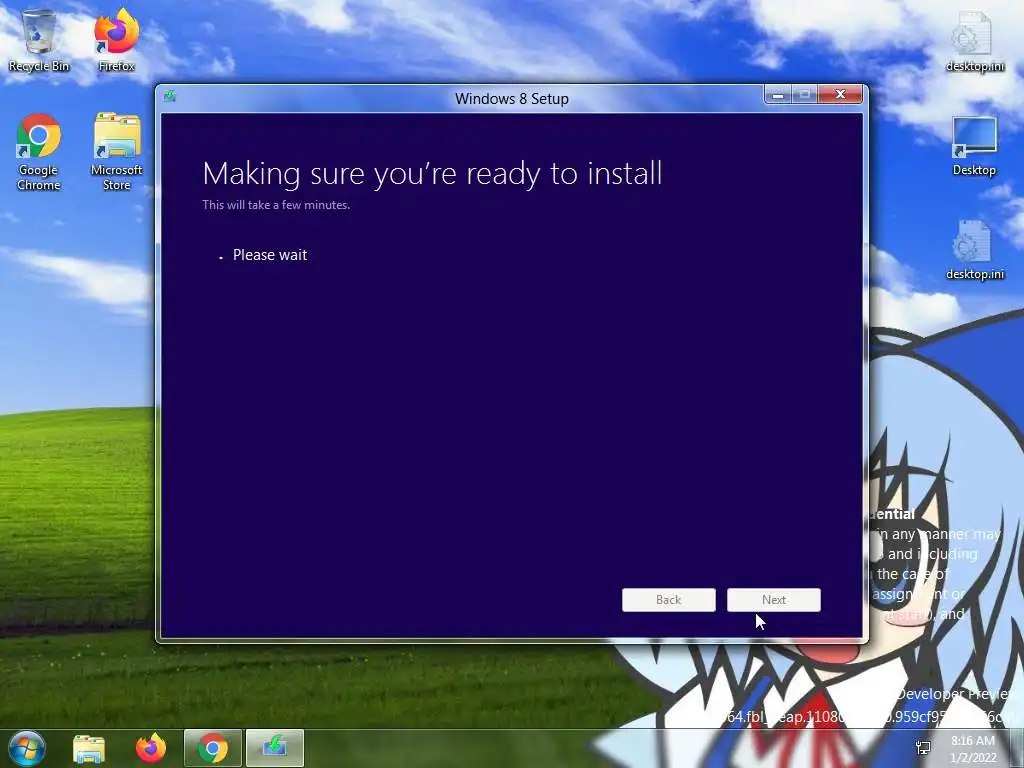The width and height of the screenshot is (1024, 768).
Task: Minimize the Windows 8 Setup window
Action: pyautogui.click(x=778, y=95)
